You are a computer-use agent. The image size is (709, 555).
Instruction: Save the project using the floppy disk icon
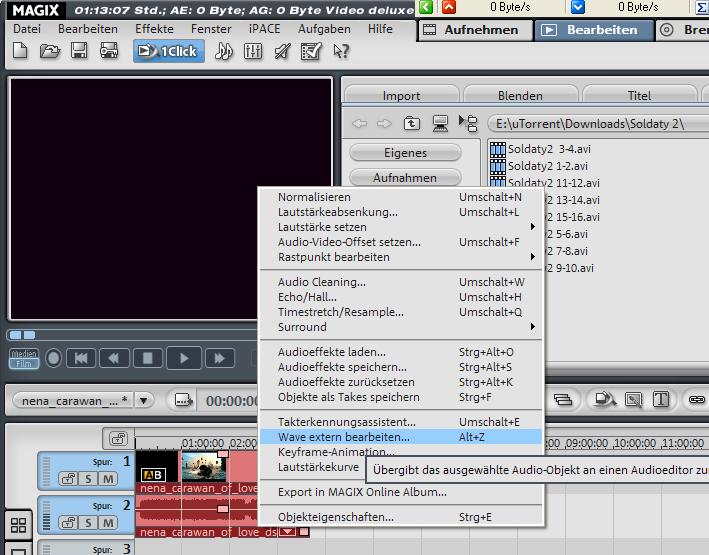click(80, 50)
